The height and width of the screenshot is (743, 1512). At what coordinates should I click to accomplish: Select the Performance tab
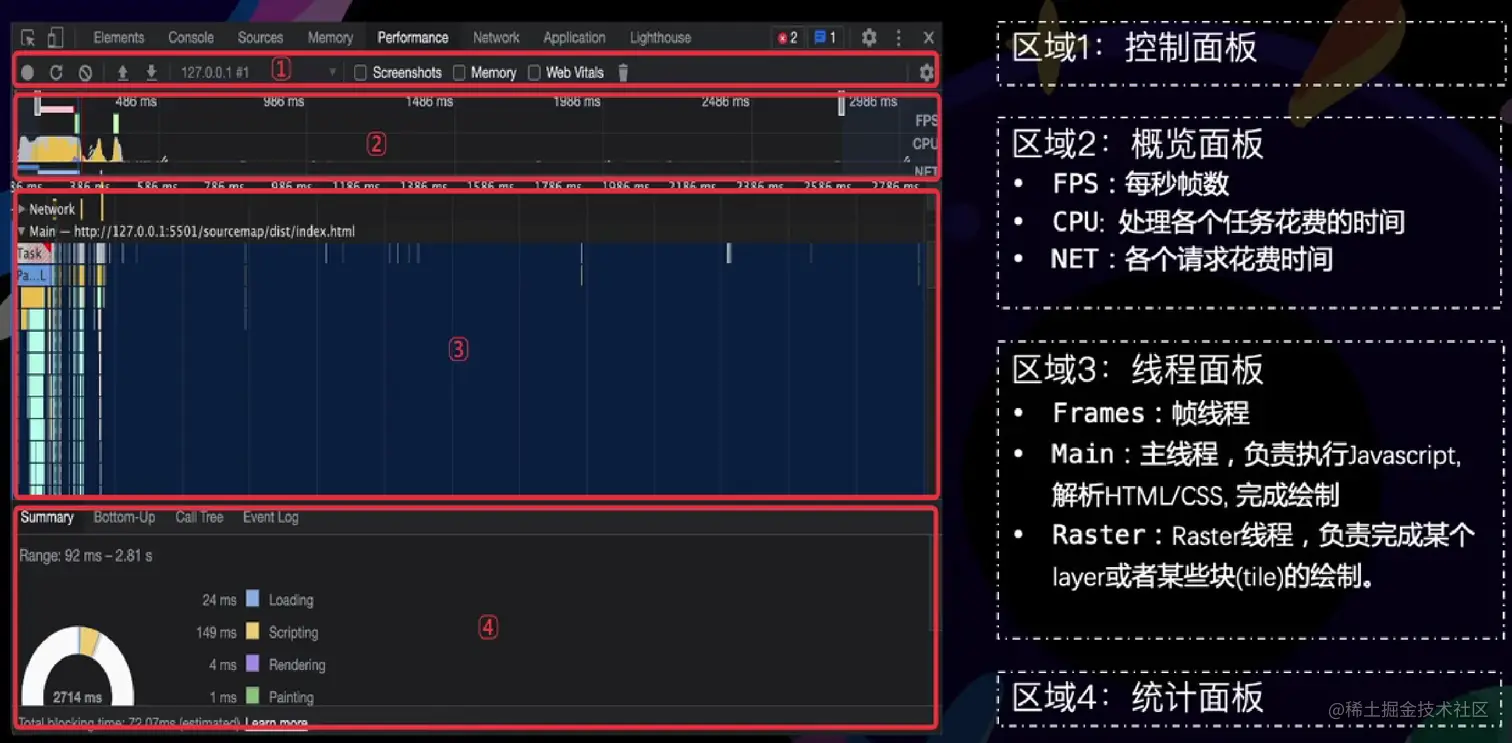(413, 38)
